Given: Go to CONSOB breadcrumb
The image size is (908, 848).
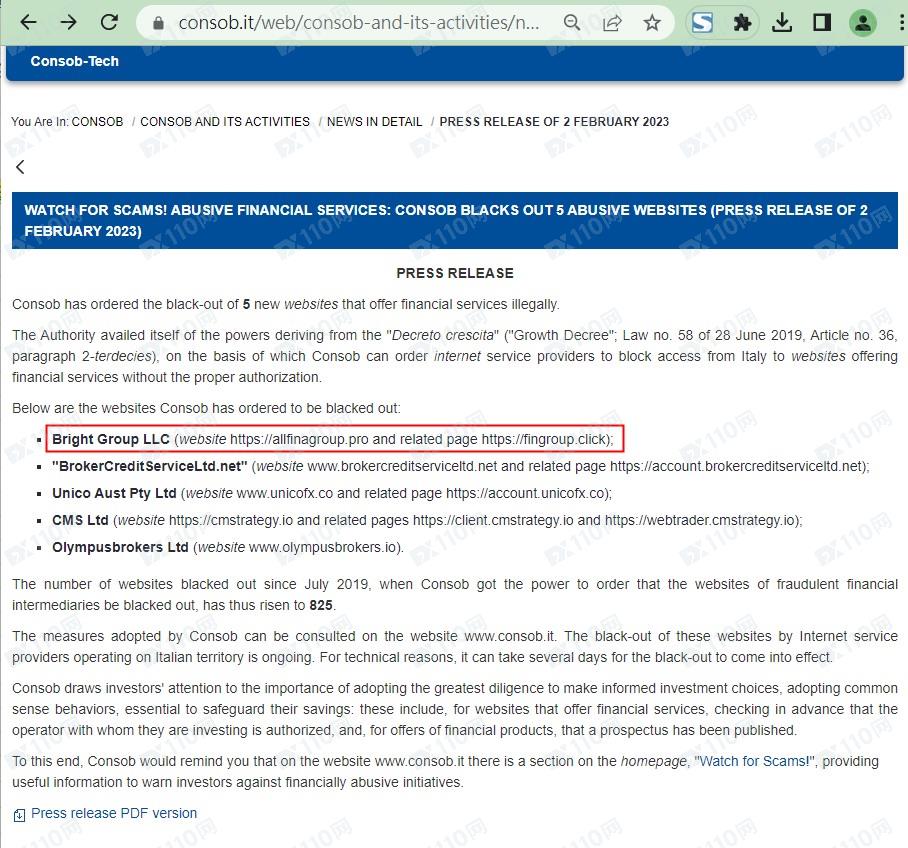Looking at the screenshot, I should click(x=97, y=122).
